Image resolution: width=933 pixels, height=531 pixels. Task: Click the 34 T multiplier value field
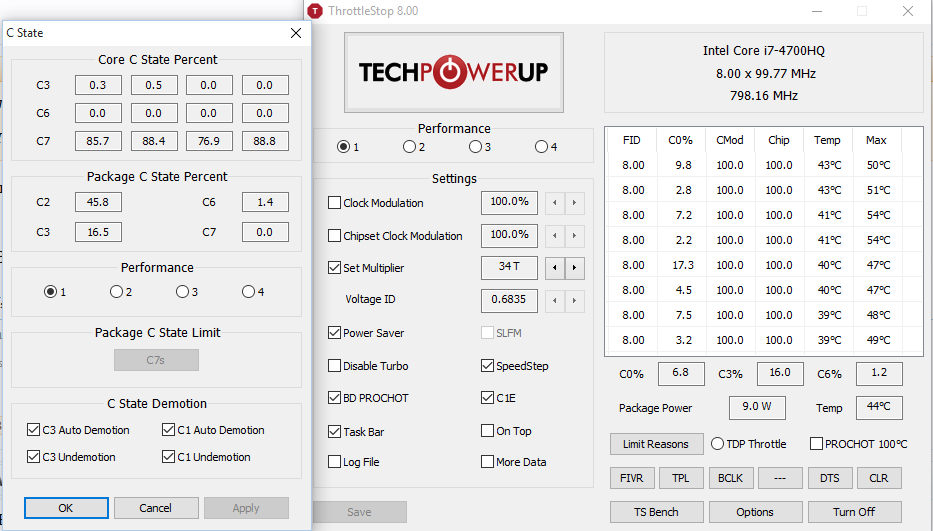click(509, 268)
